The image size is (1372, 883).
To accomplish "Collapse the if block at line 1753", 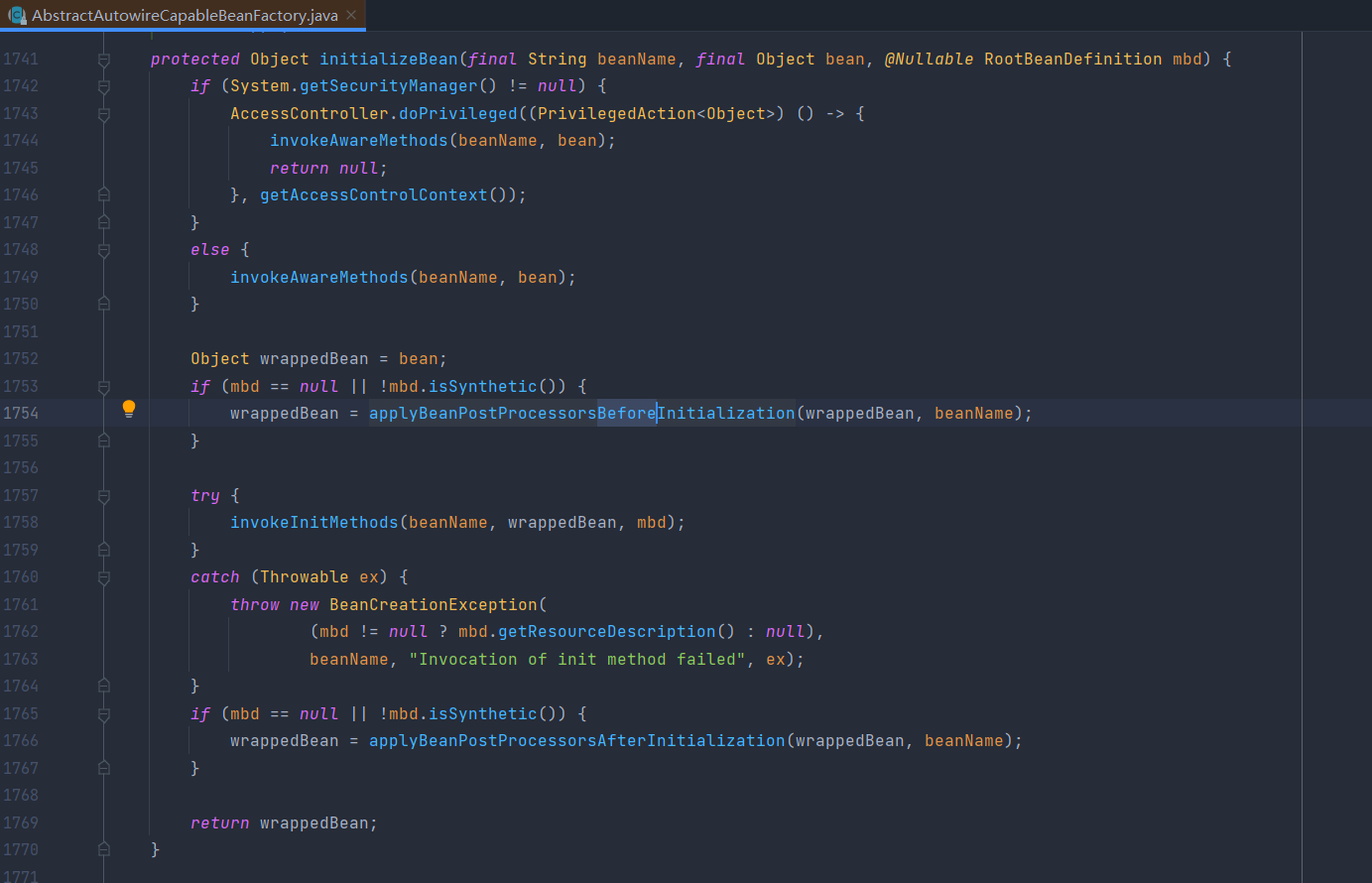I will click(104, 387).
